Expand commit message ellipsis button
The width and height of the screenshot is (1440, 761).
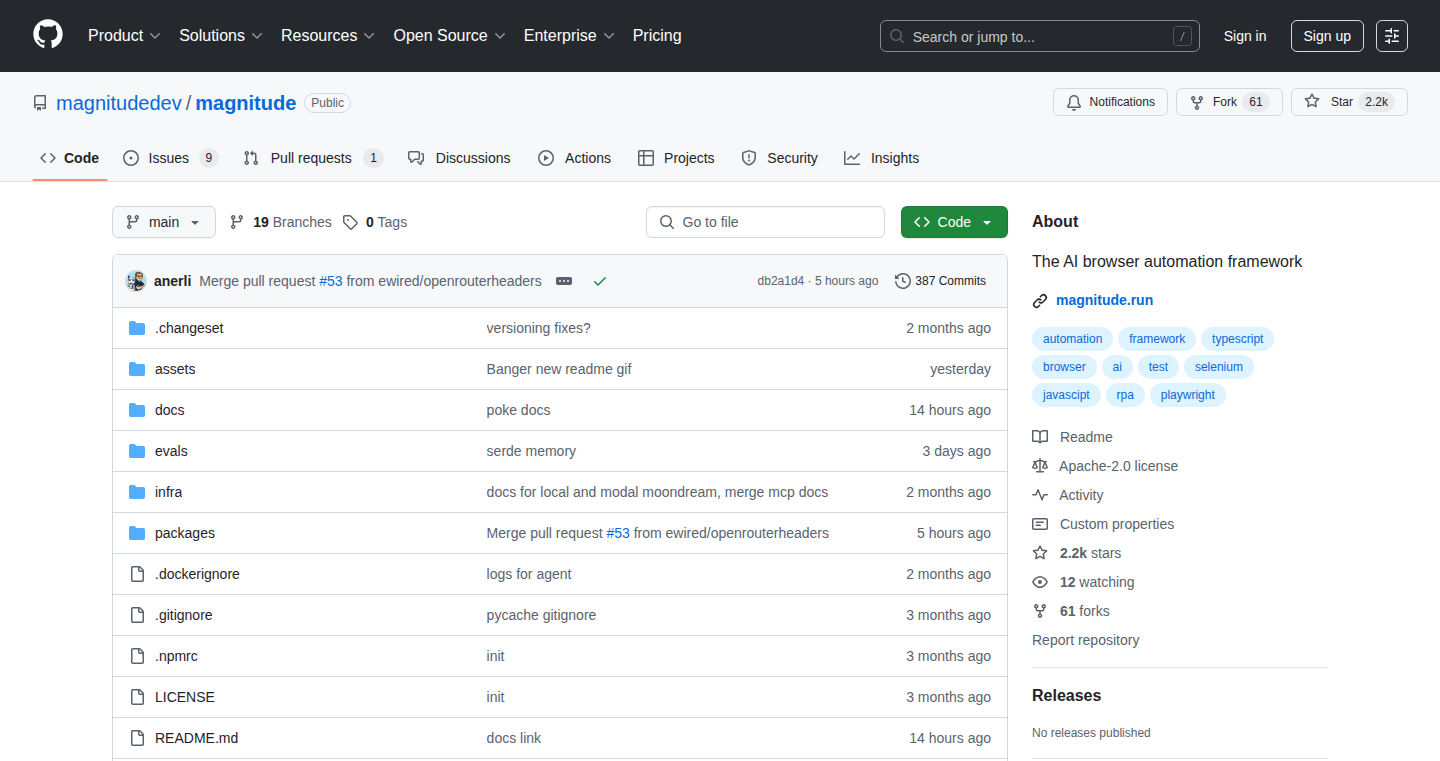(564, 281)
